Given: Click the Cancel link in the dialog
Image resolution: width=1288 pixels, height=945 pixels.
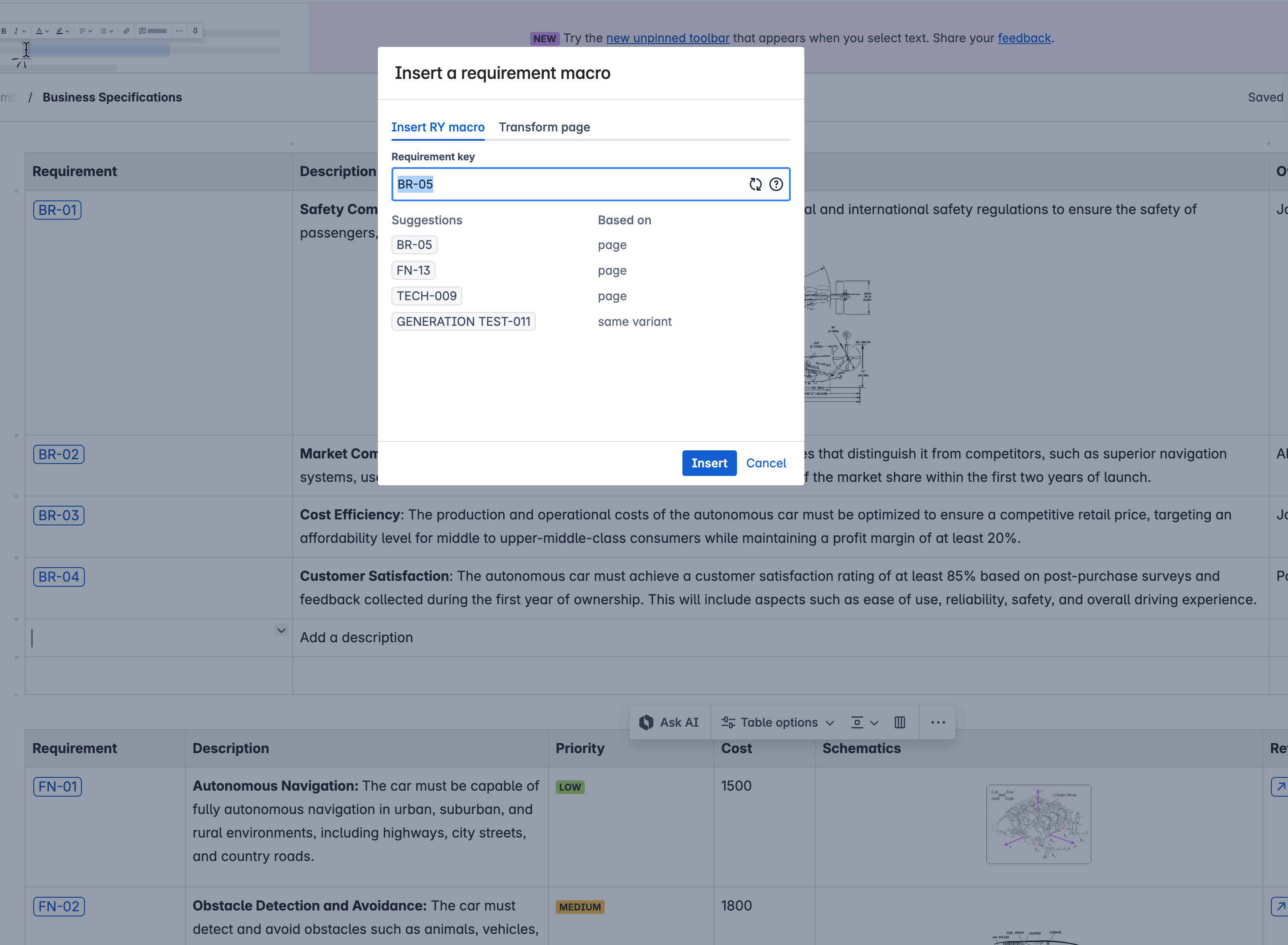Looking at the screenshot, I should [765, 463].
